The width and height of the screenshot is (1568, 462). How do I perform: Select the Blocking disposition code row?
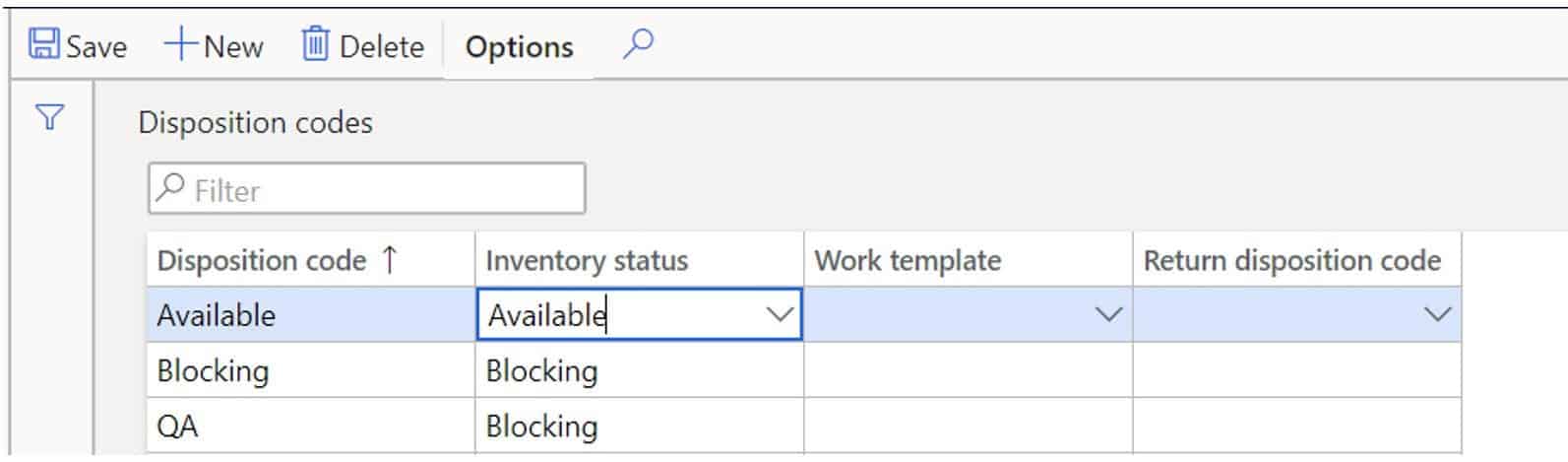click(213, 371)
